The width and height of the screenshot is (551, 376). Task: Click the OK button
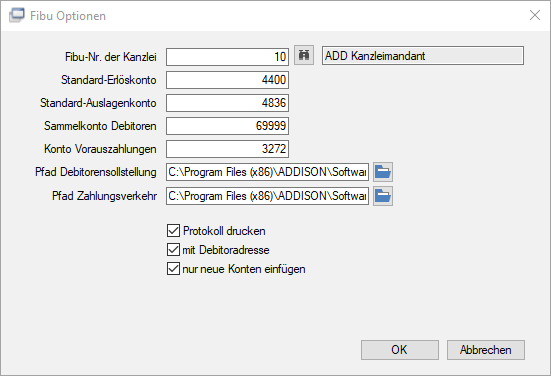pyautogui.click(x=400, y=350)
